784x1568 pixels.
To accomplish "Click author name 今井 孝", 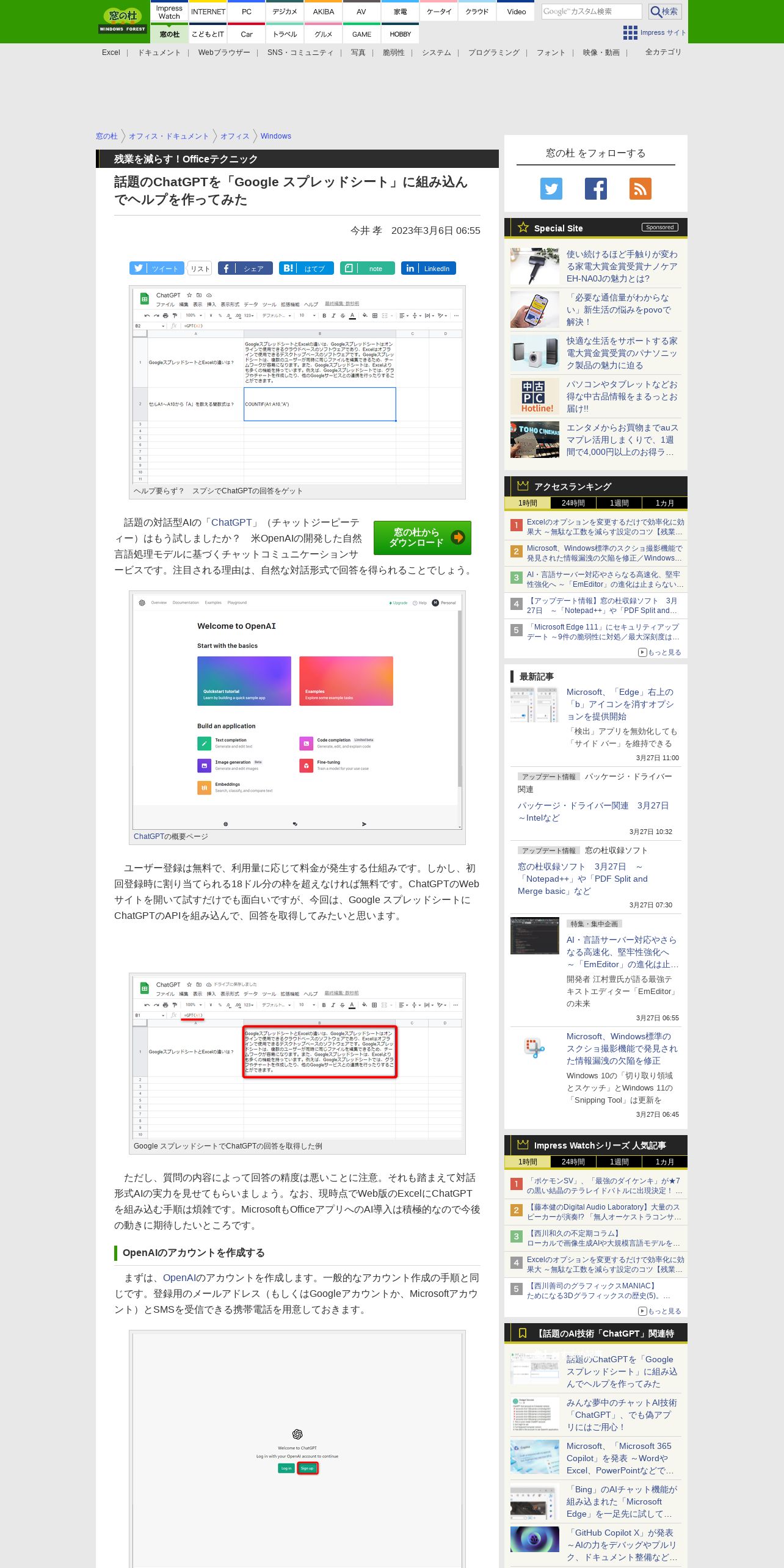I will coord(366,230).
